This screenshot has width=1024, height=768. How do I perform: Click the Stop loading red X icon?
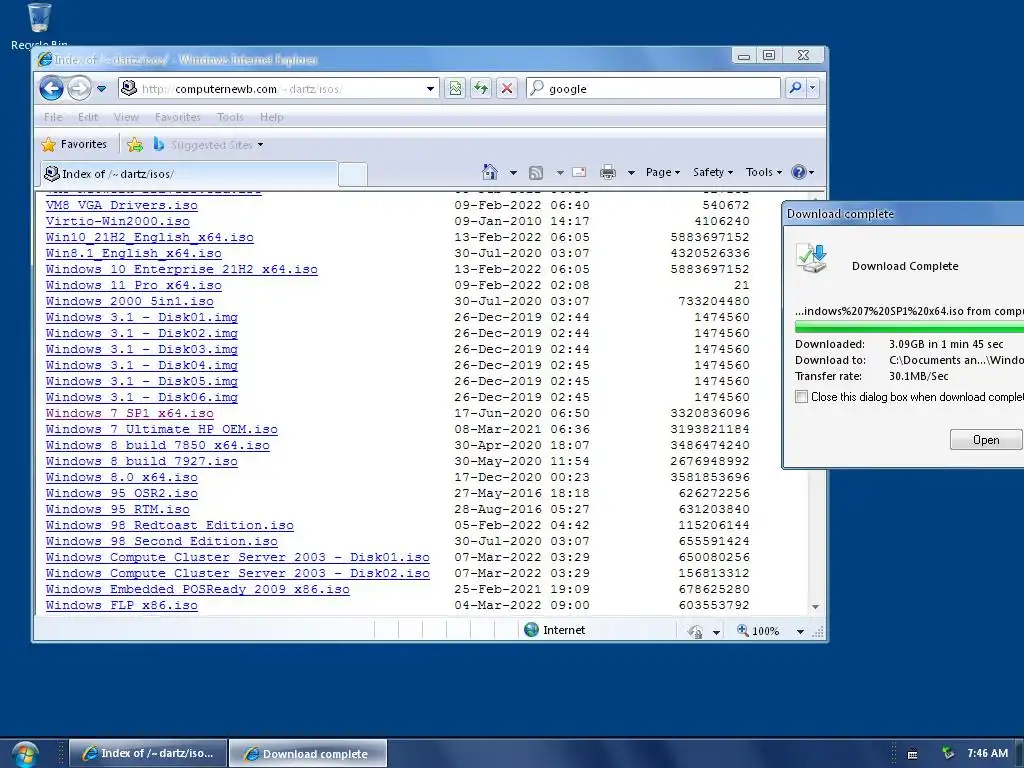(507, 88)
